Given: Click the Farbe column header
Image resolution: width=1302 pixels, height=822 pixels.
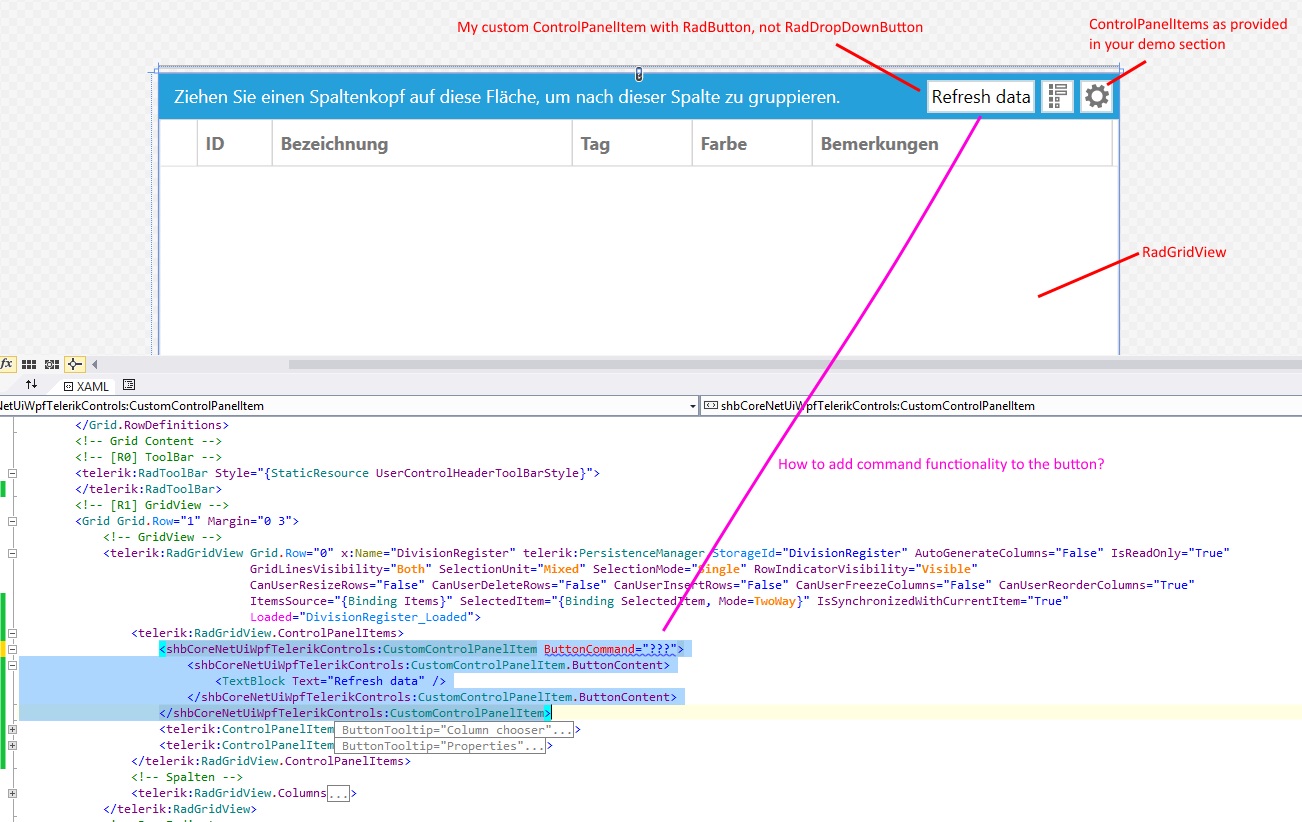Looking at the screenshot, I should click(x=752, y=143).
